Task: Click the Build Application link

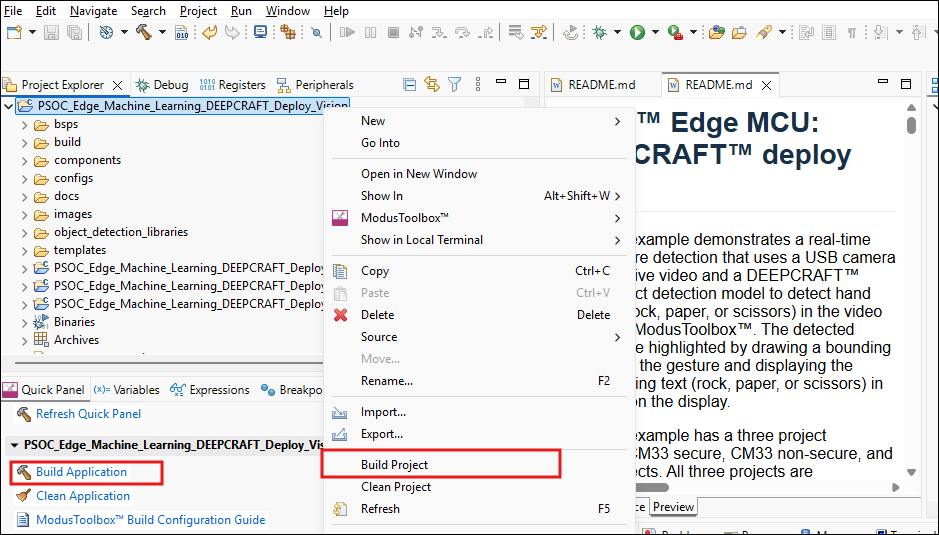Action: click(81, 472)
